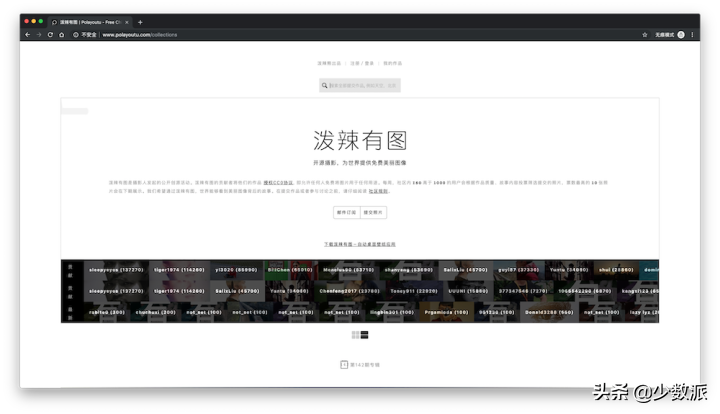Click the address bar showing www.polayoutu.com/collections
Viewport: 720px width, 414px height.
140,35
